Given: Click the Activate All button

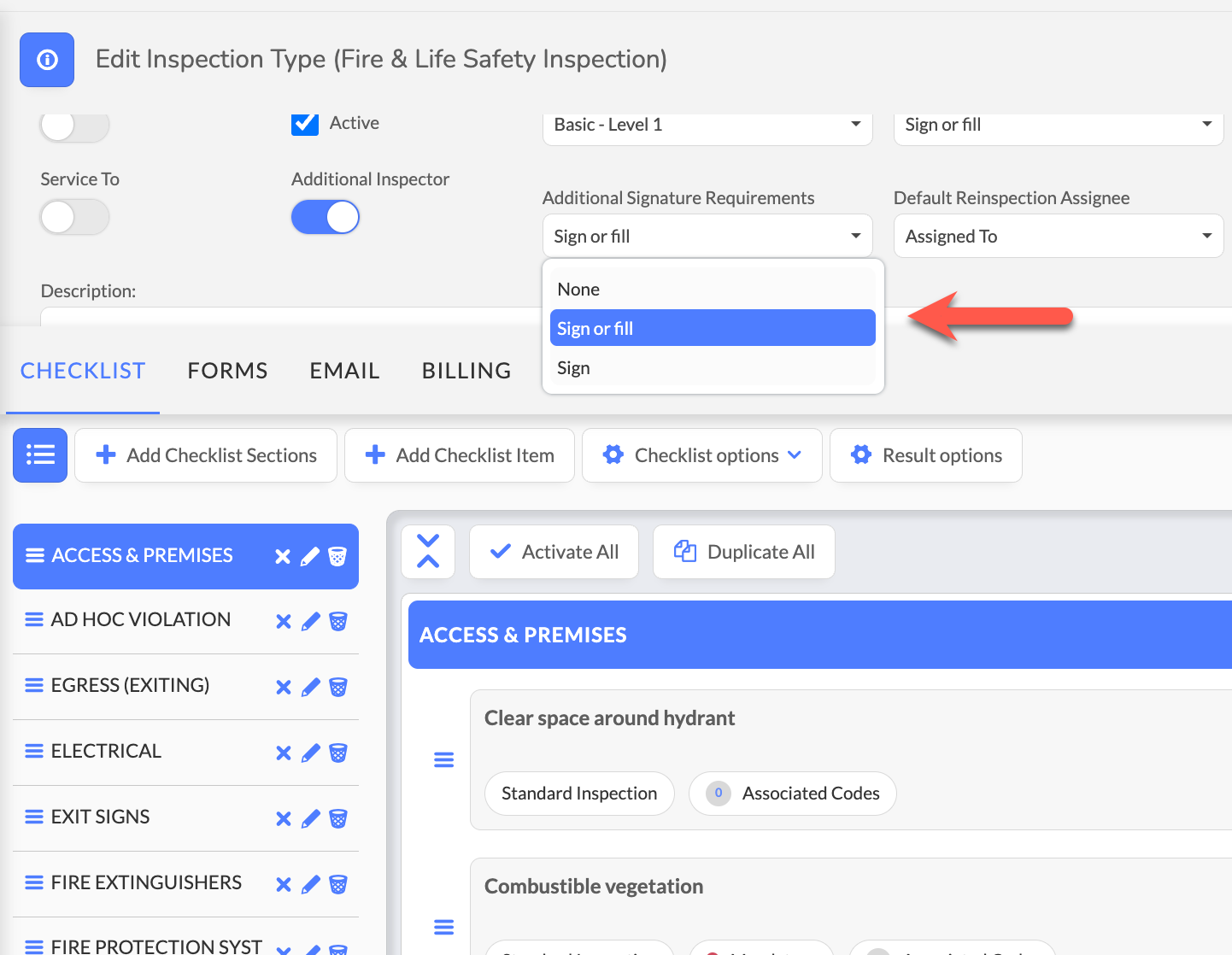Looking at the screenshot, I should [x=554, y=552].
